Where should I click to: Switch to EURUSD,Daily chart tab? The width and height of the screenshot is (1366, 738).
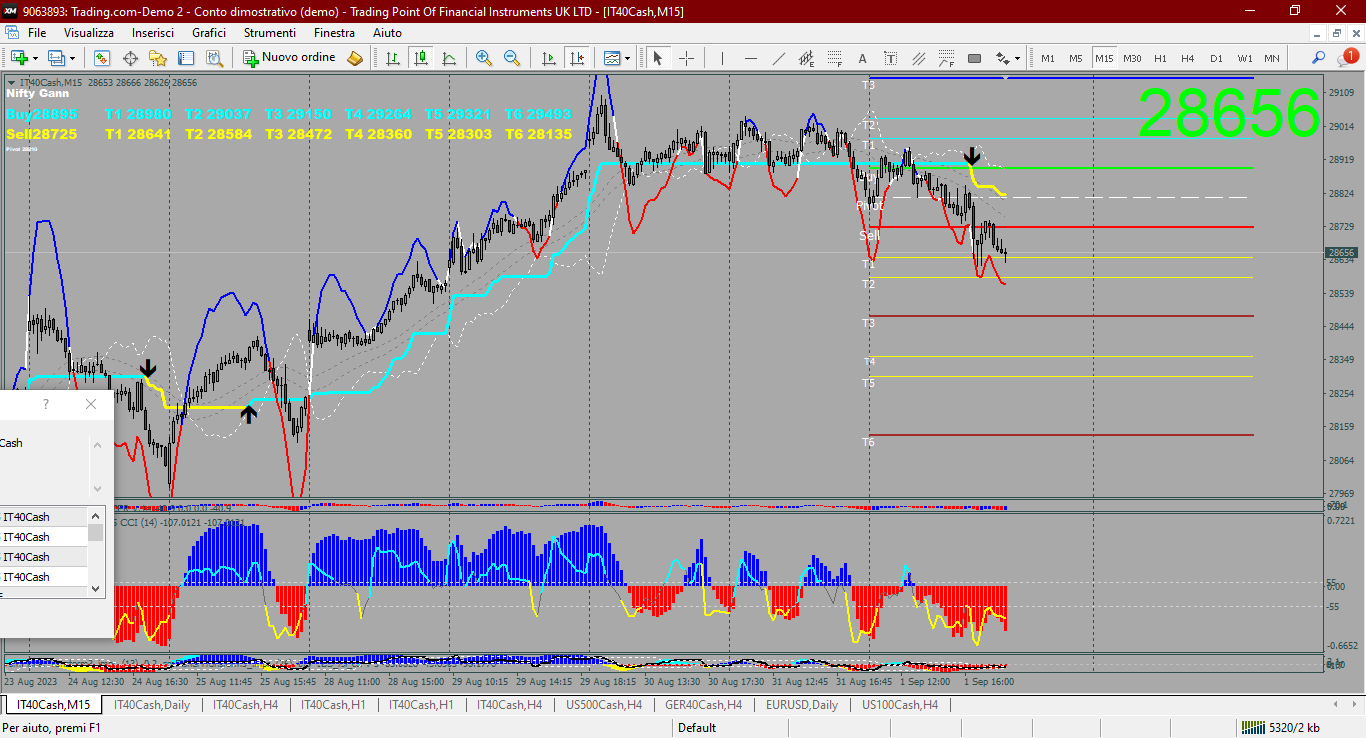(802, 705)
